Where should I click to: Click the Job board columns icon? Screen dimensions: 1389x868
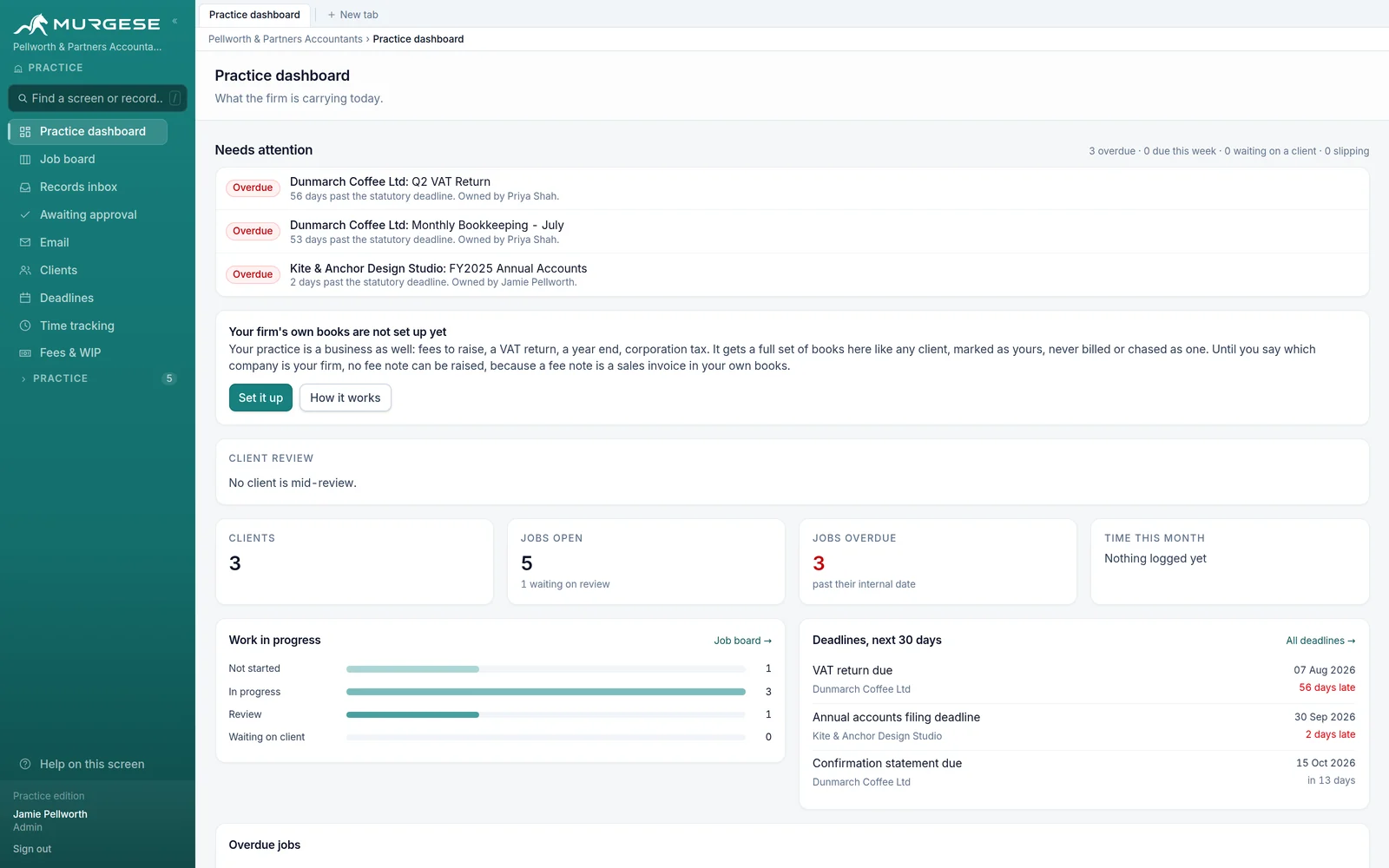[x=25, y=160]
